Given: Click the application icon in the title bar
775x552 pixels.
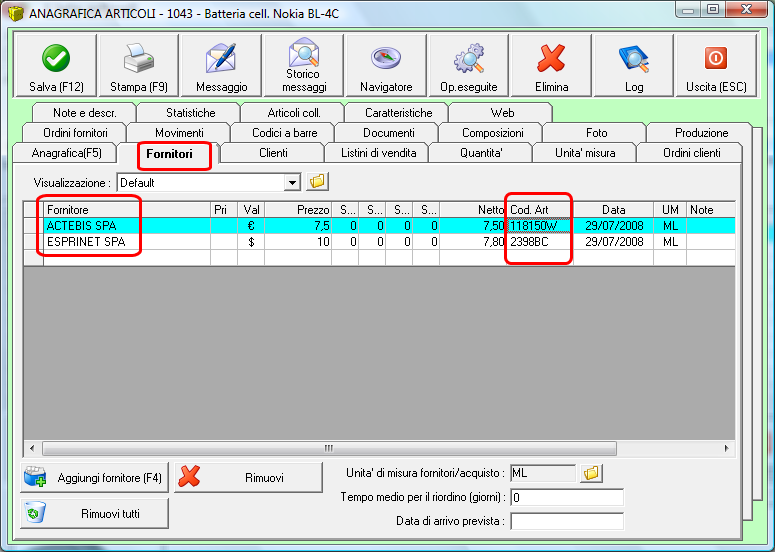Looking at the screenshot, I should pyautogui.click(x=16, y=13).
